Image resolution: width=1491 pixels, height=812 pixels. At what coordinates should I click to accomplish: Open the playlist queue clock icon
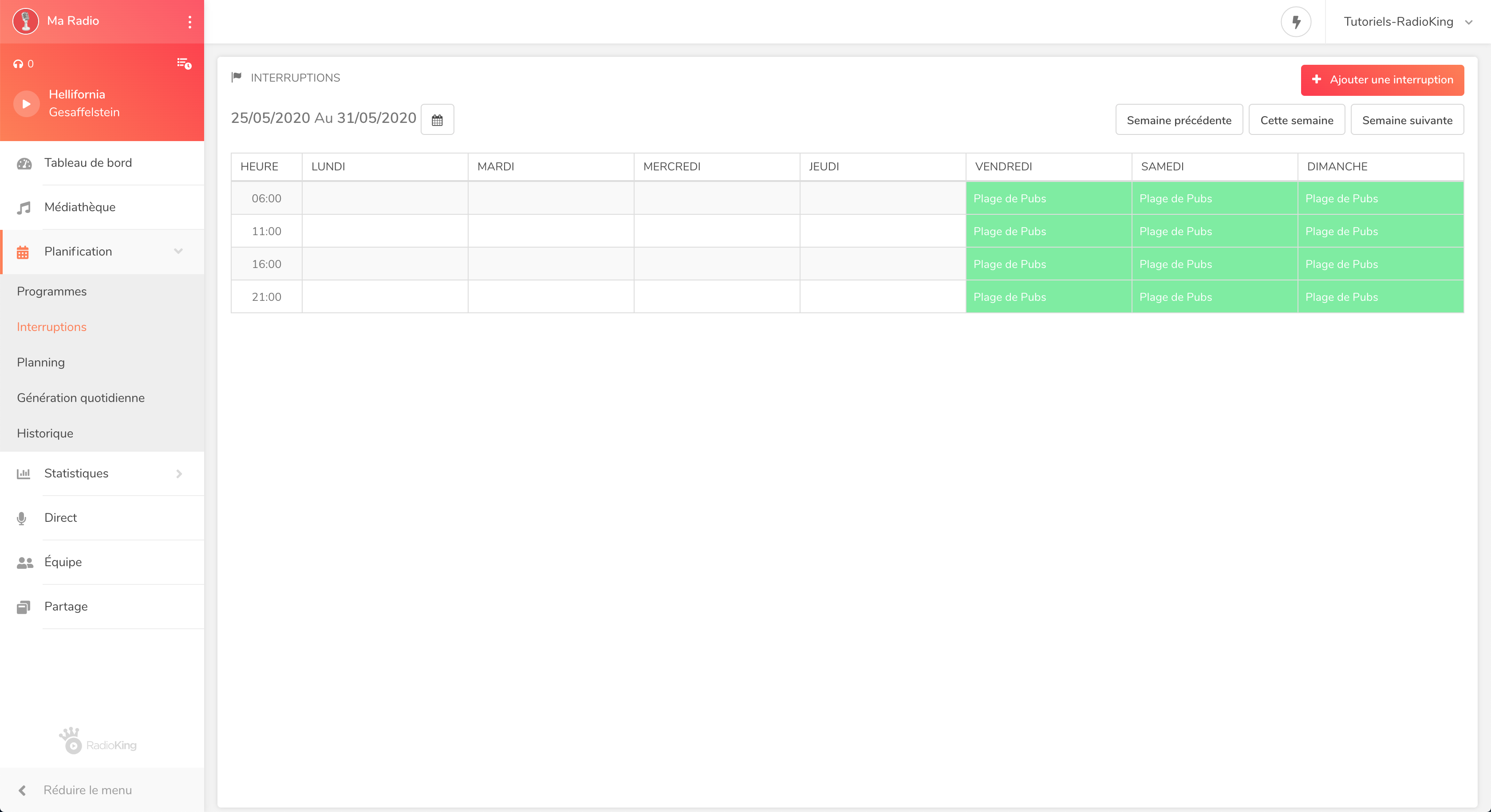[x=184, y=63]
